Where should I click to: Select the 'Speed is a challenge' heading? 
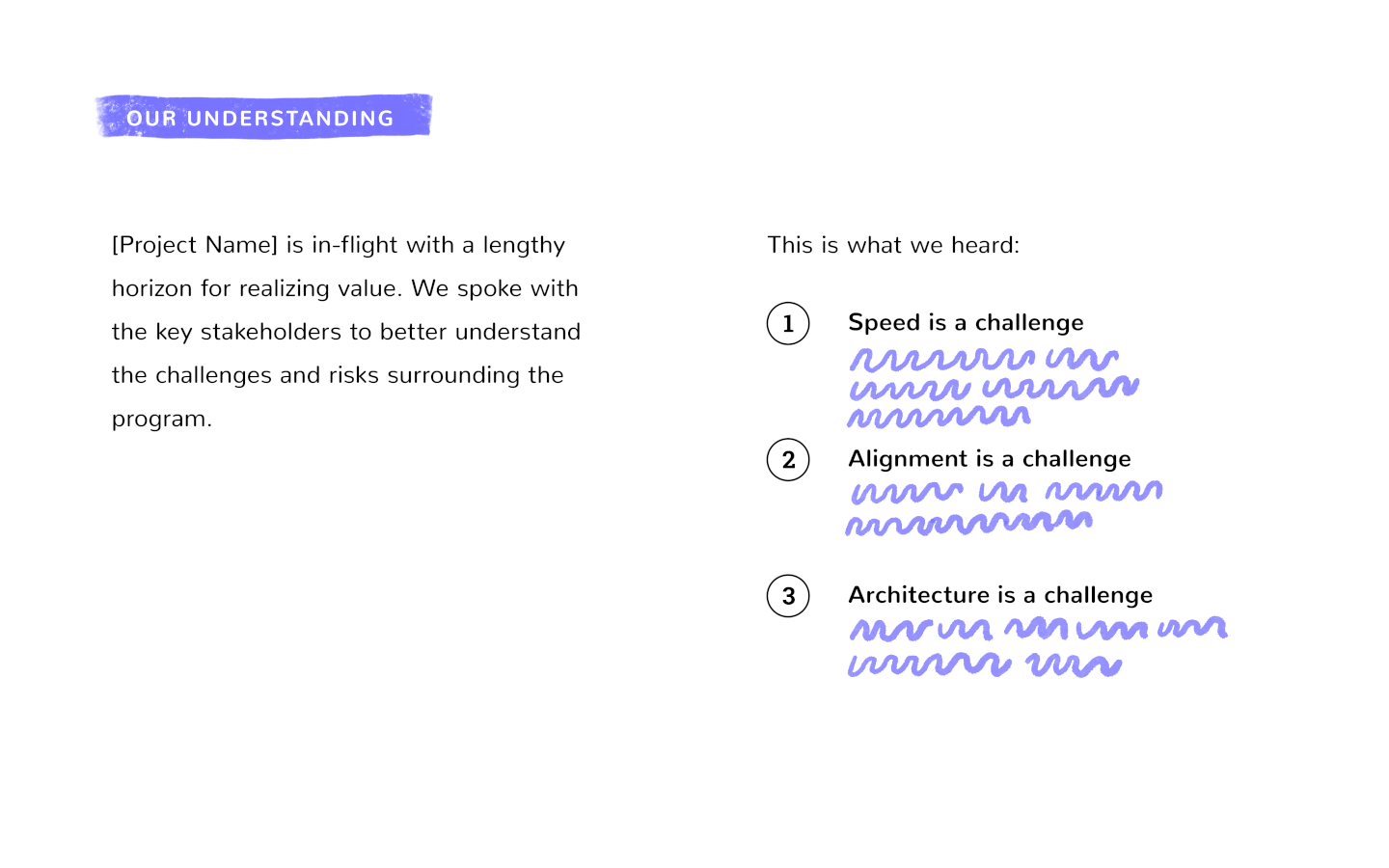tap(966, 322)
